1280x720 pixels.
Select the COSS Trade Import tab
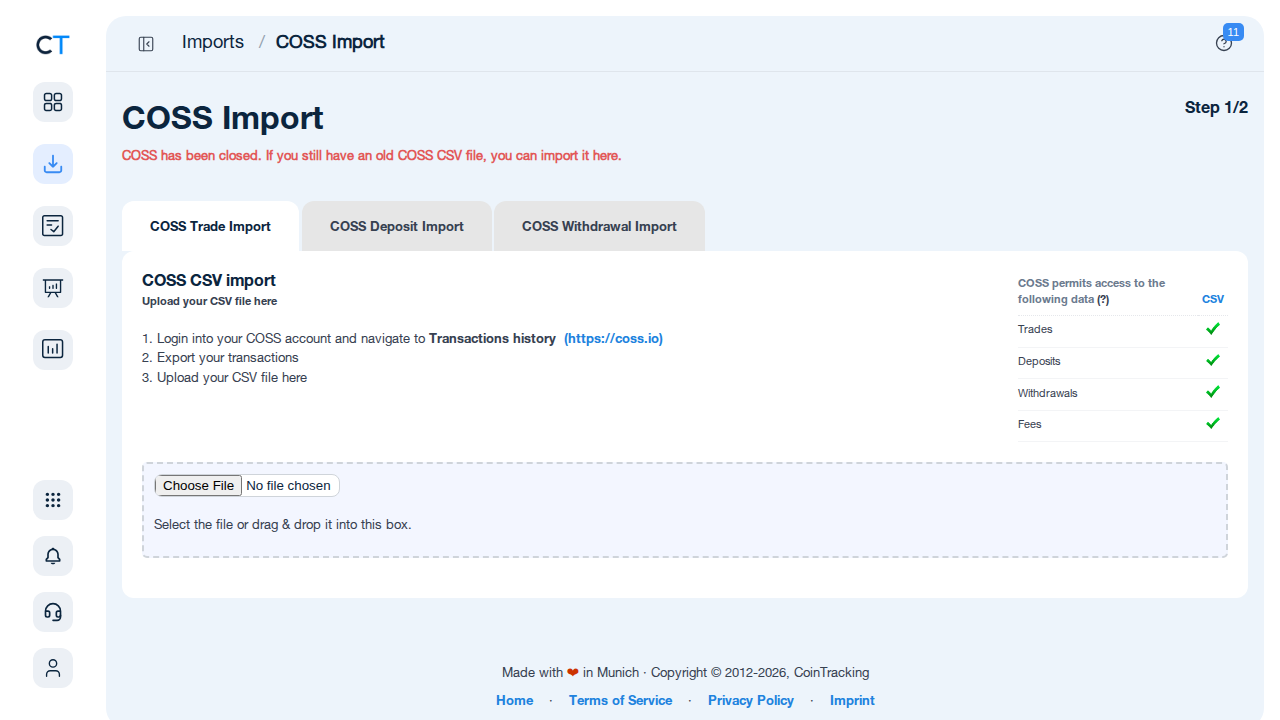[x=210, y=226]
